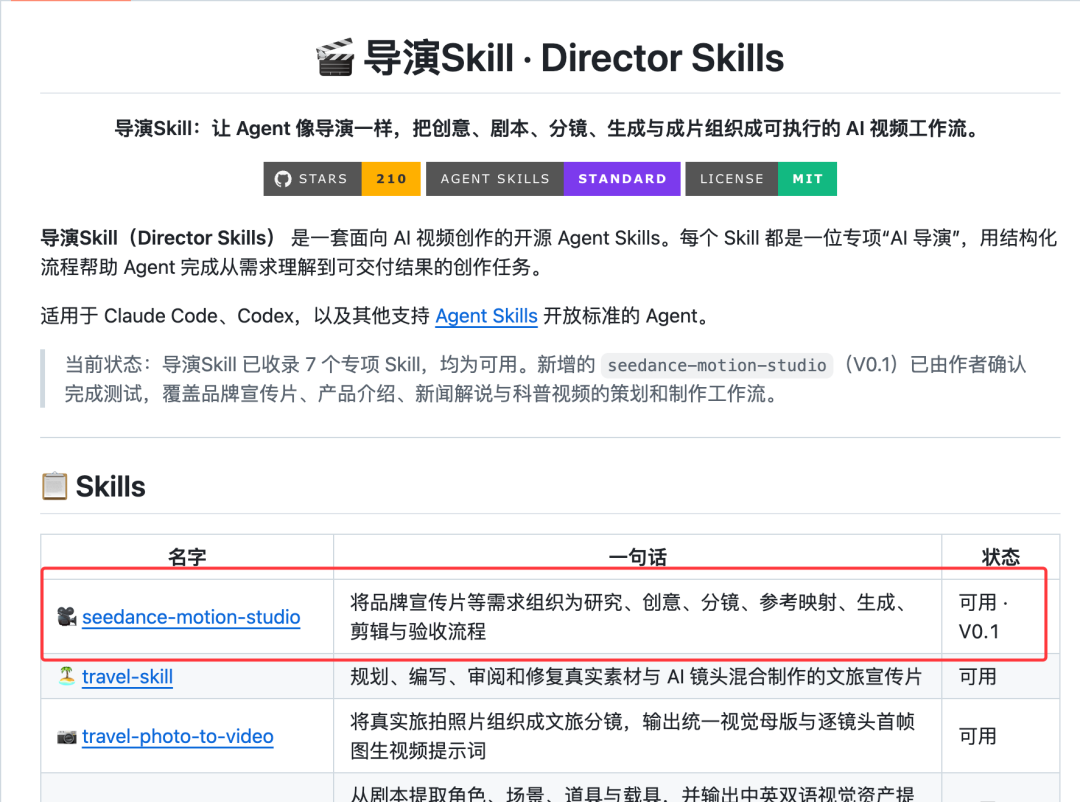Follow the travel-skill link
Viewport: 1080px width, 802px height.
pyautogui.click(x=127, y=677)
